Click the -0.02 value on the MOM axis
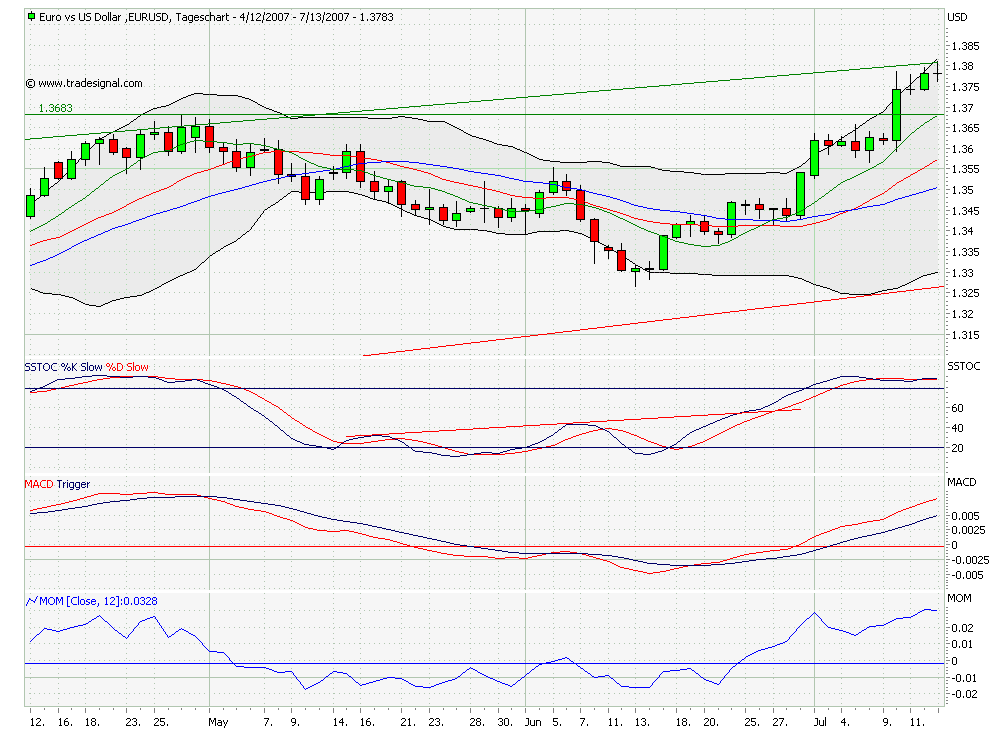The width and height of the screenshot is (1003, 739). click(965, 695)
